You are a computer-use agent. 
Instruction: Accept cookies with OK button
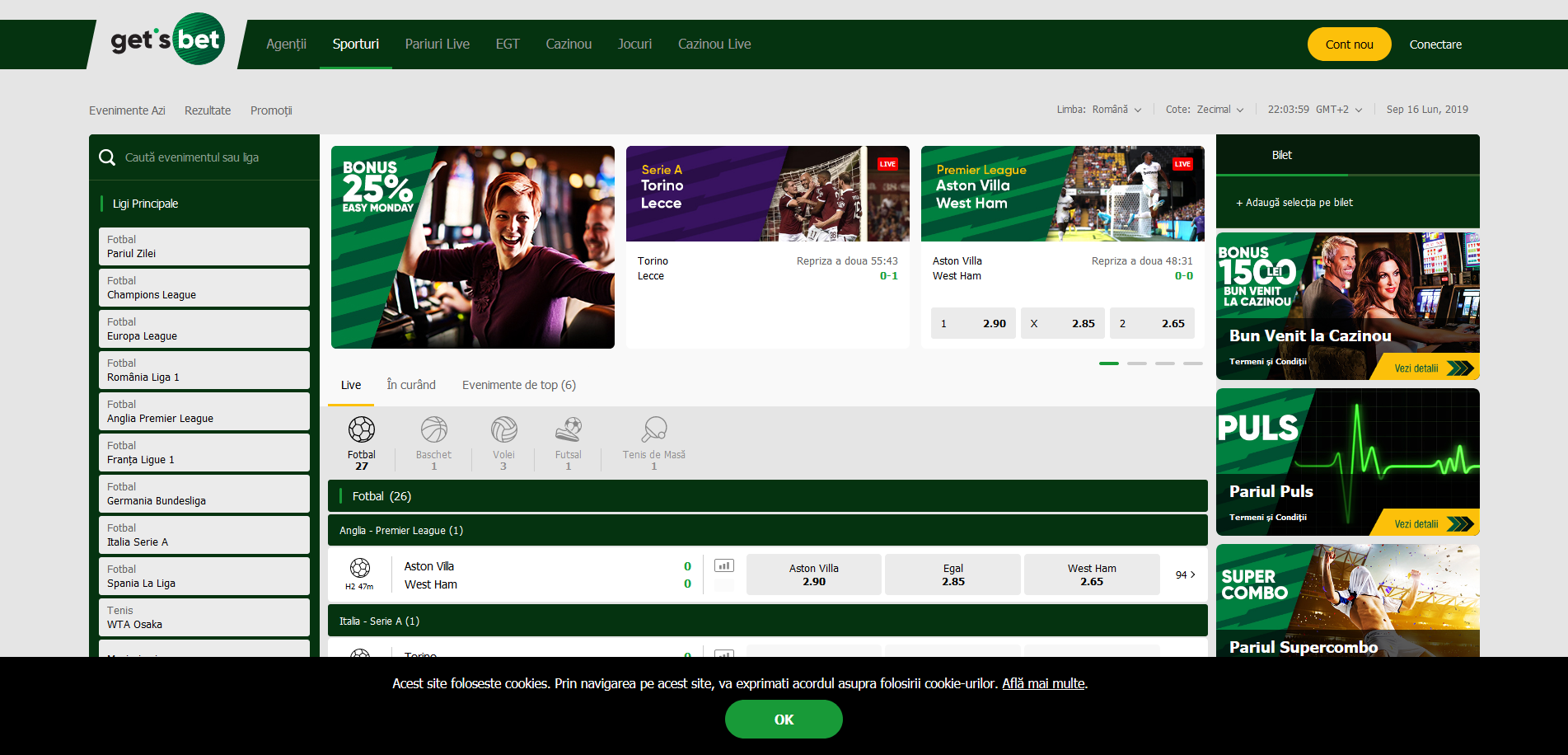(784, 720)
